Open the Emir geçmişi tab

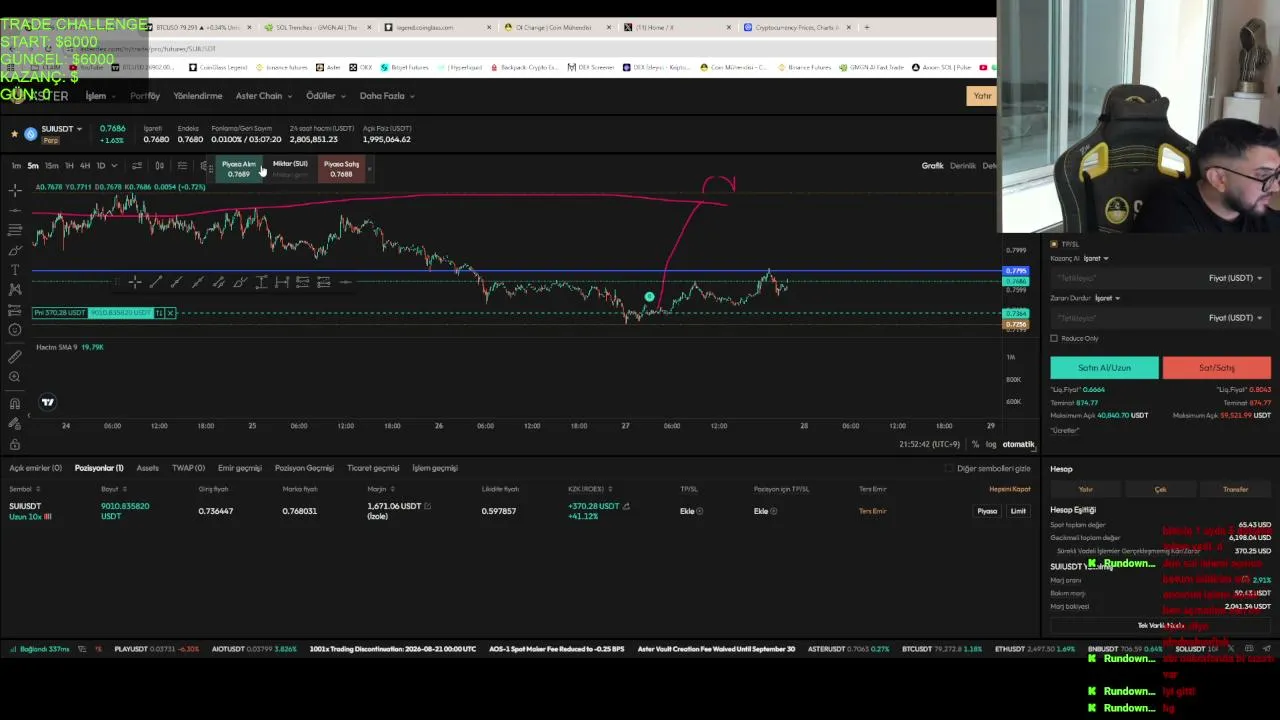coord(240,468)
